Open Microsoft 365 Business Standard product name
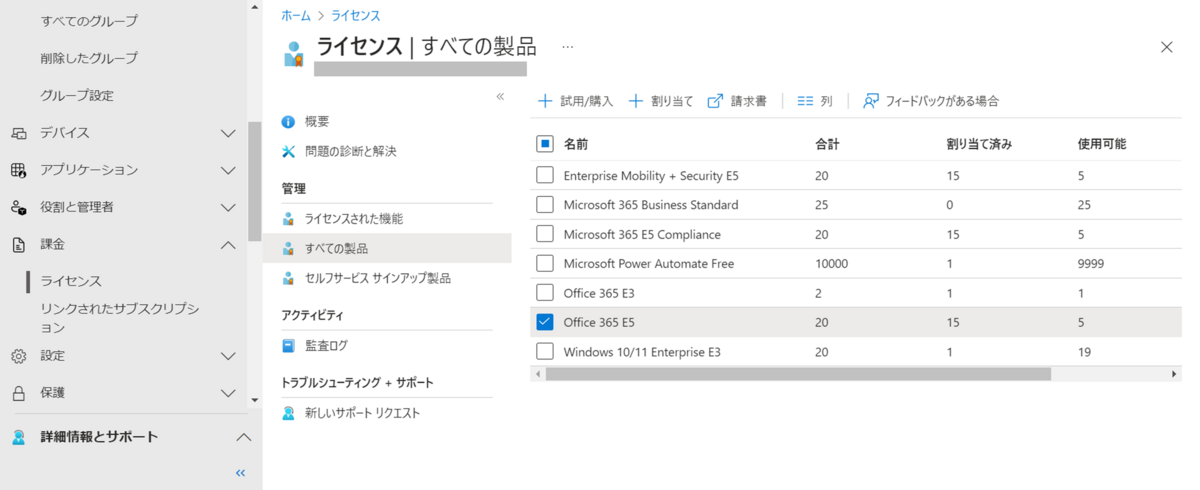Screen dimensions: 1200x490 point(651,205)
